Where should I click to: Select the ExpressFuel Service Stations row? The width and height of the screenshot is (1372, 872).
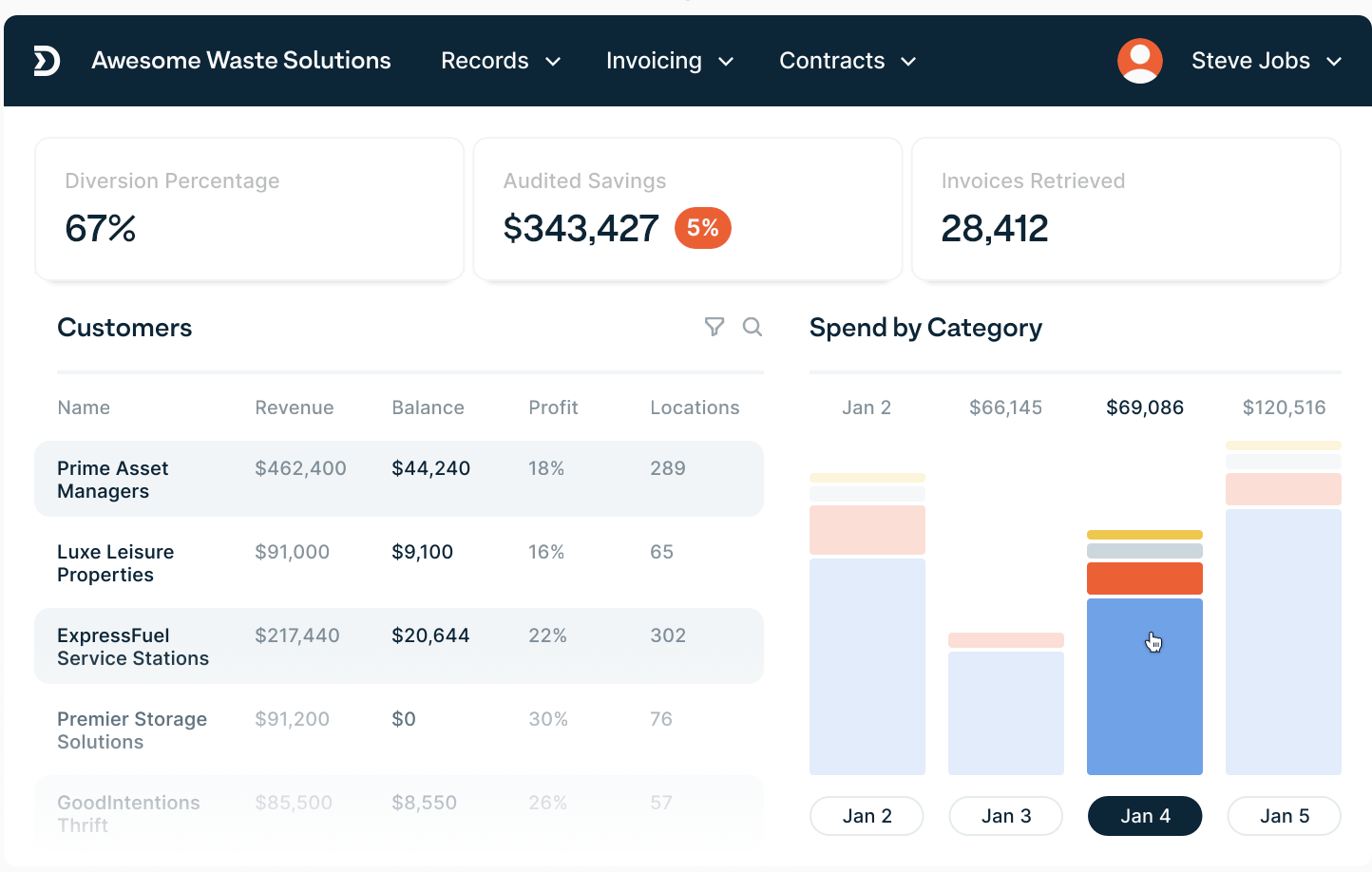pyautogui.click(x=399, y=646)
